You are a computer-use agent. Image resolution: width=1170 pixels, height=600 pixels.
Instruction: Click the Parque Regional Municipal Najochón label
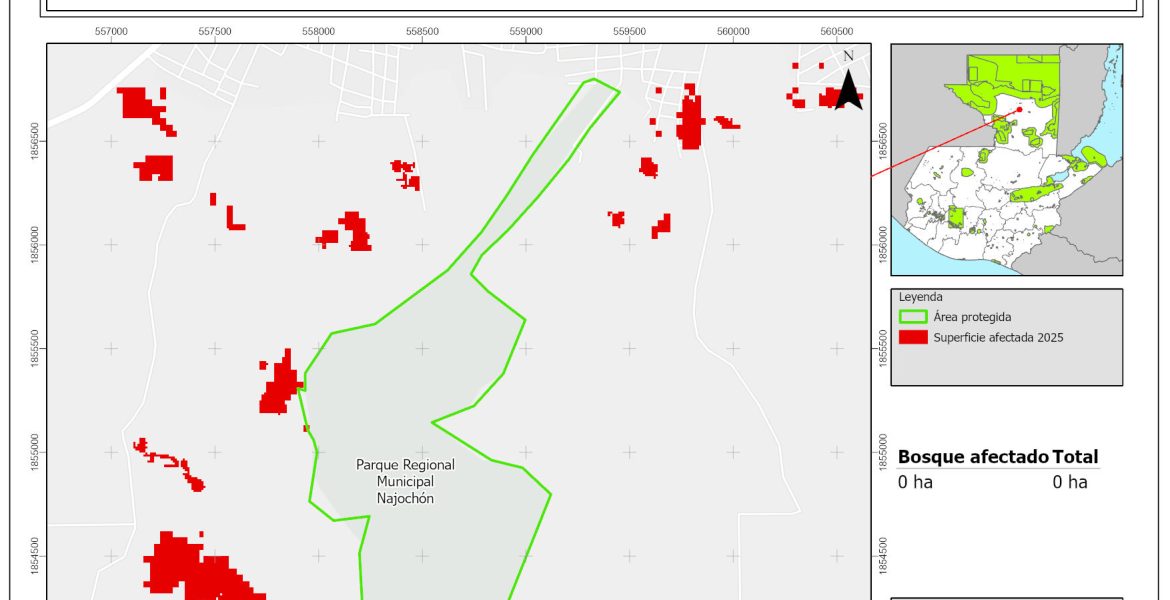(405, 481)
